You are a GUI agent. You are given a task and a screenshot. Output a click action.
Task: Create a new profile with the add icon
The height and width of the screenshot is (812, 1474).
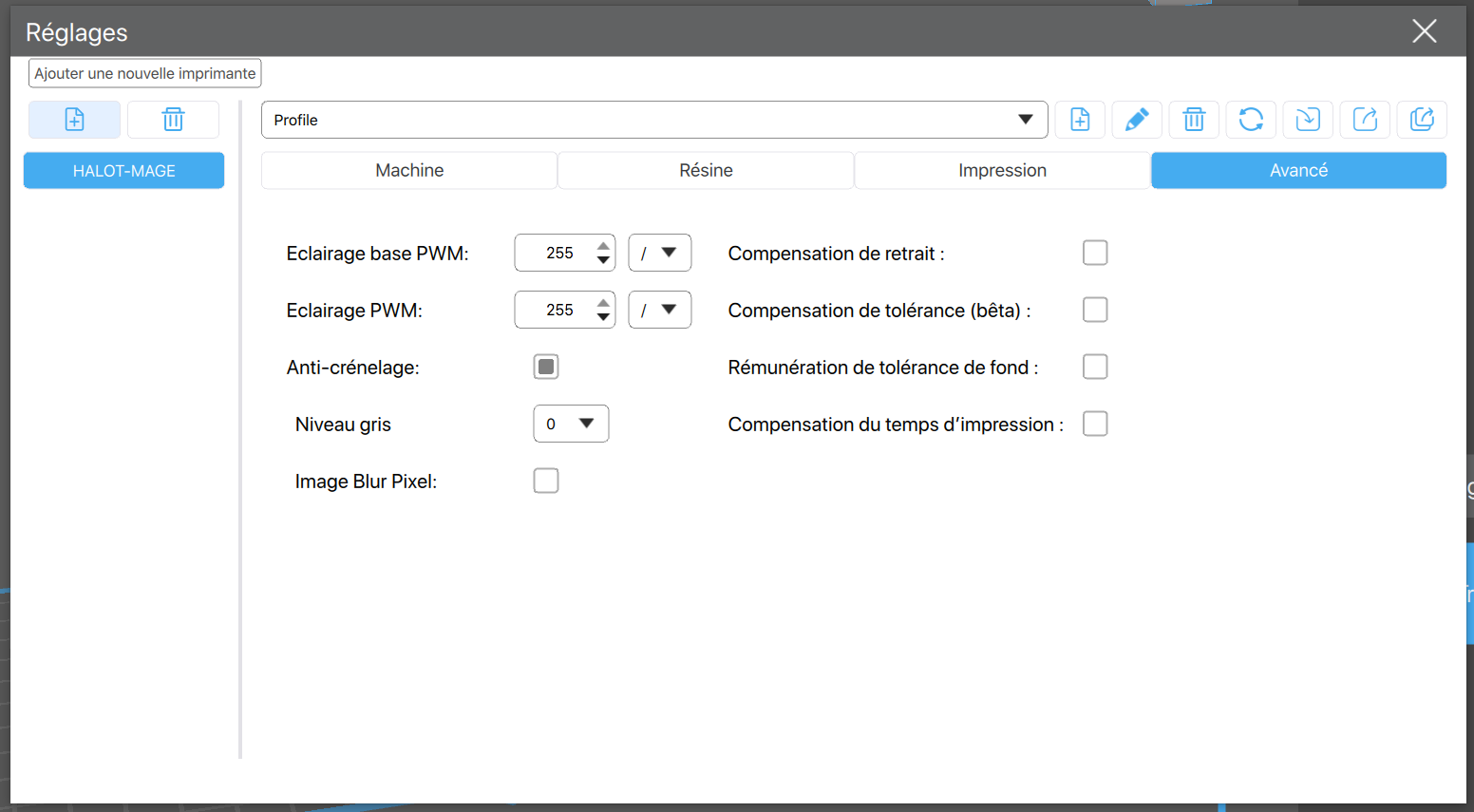(x=1080, y=120)
